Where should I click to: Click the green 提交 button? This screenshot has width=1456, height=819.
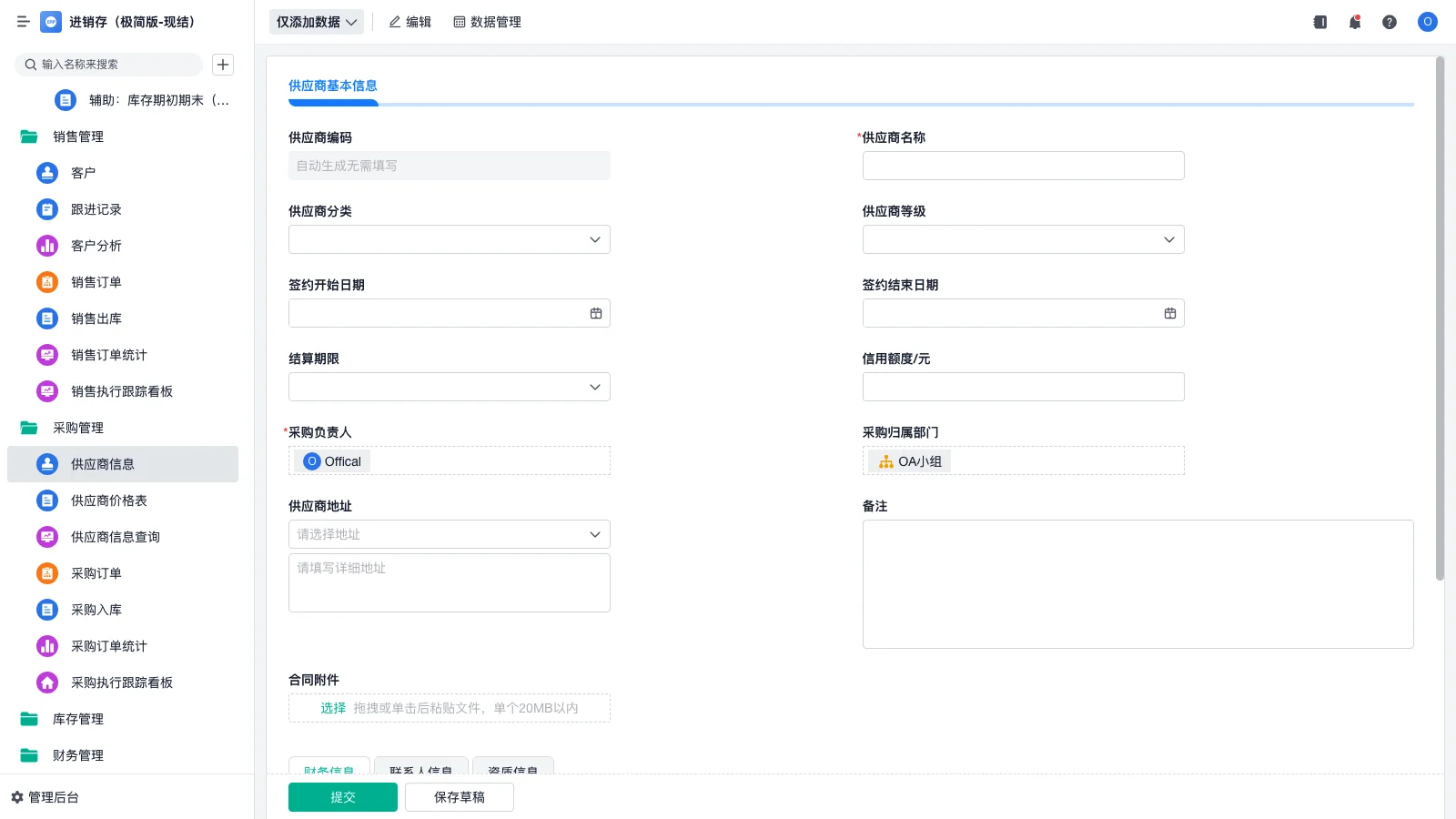click(x=343, y=797)
